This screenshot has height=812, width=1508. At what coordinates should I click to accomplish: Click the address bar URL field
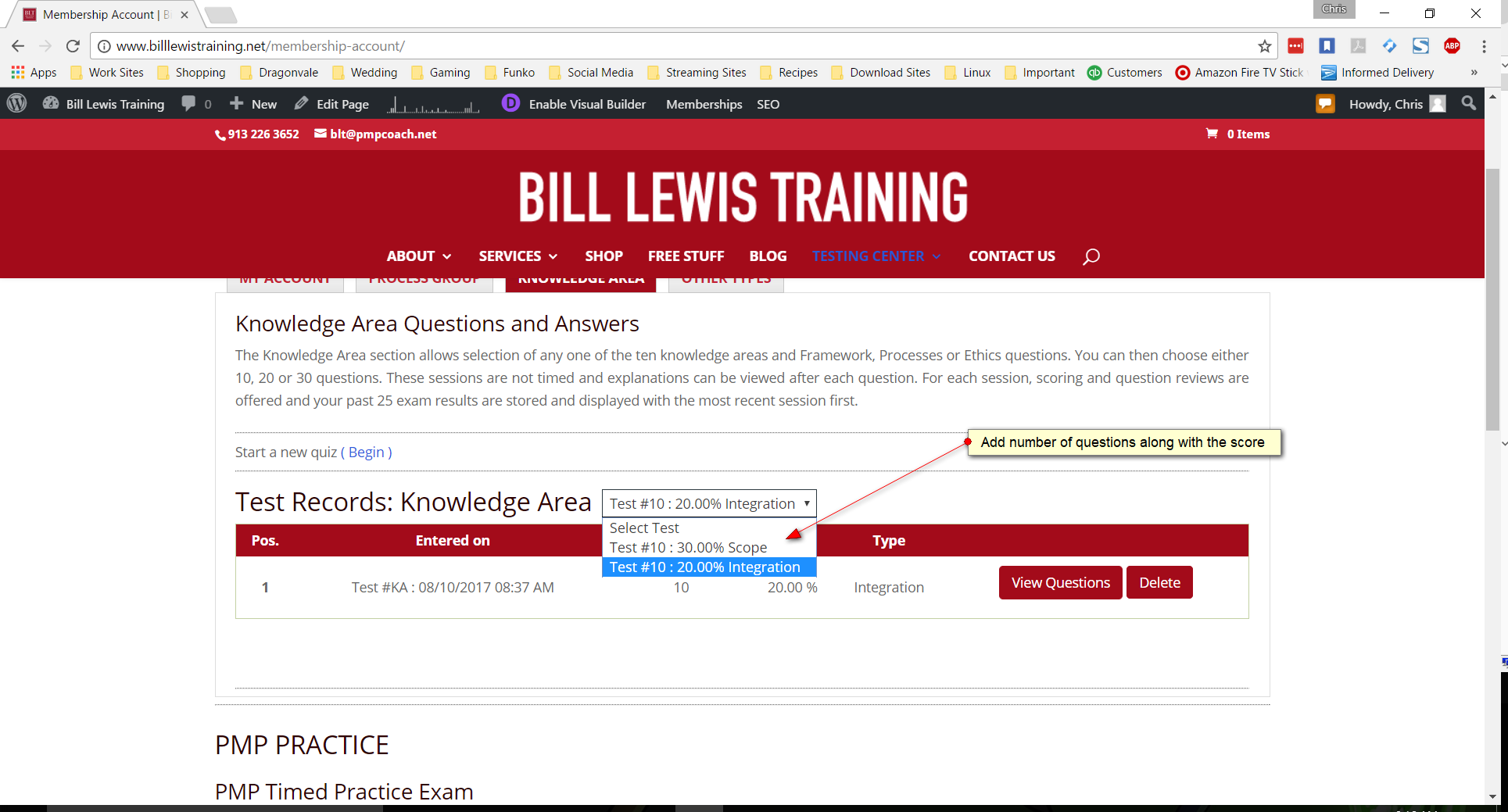point(684,46)
